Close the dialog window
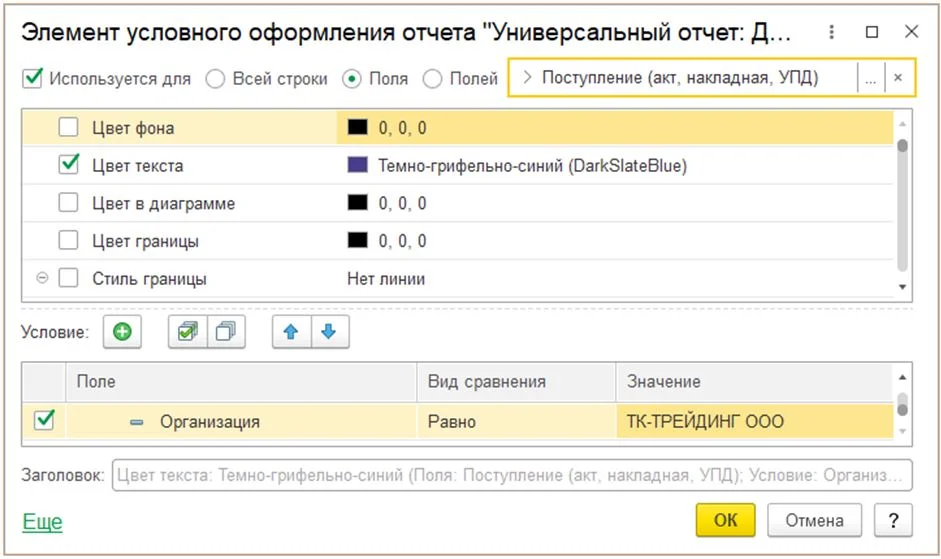Image resolution: width=941 pixels, height=559 pixels. (911, 31)
